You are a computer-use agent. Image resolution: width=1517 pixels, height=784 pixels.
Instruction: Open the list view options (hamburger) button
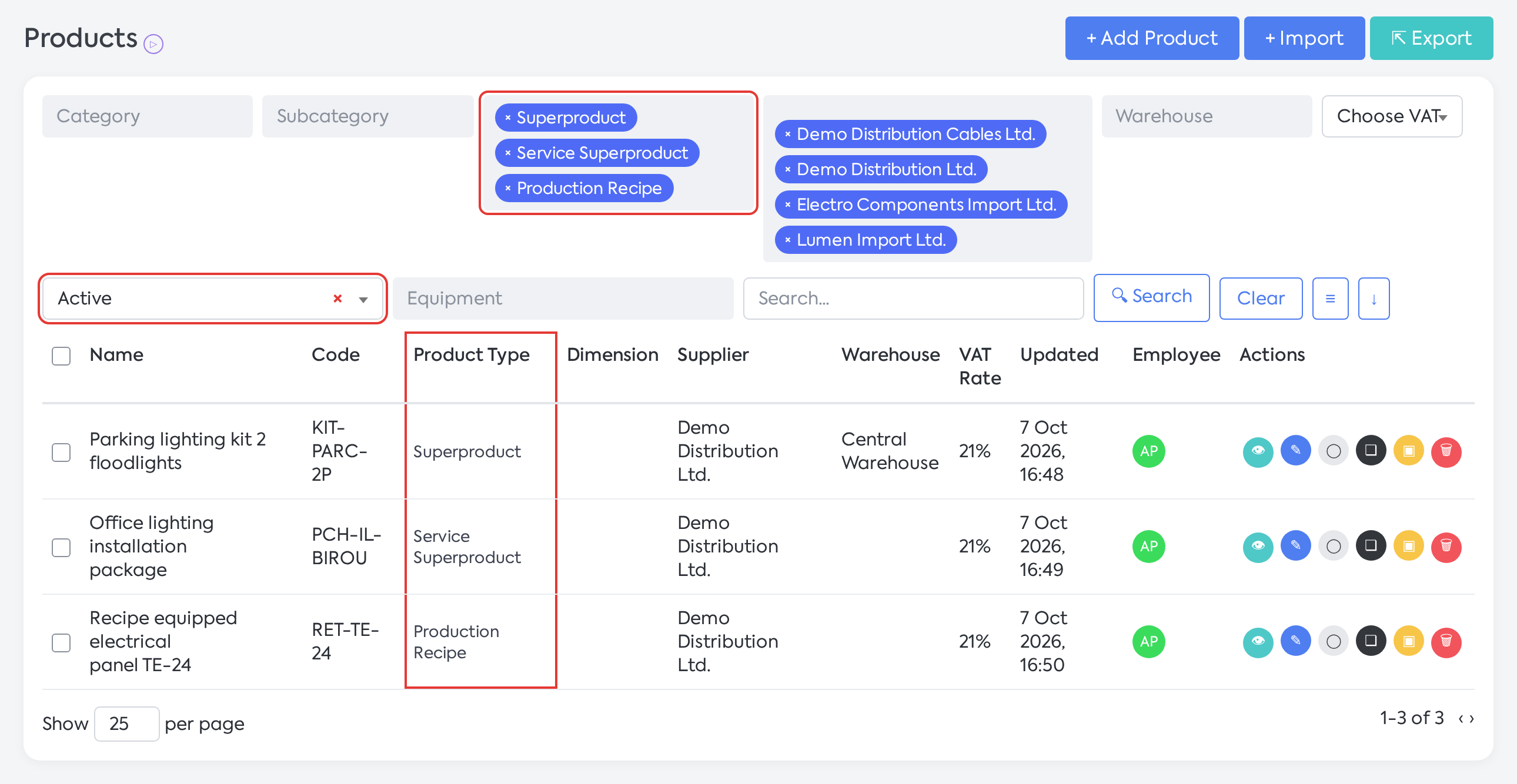click(x=1330, y=299)
